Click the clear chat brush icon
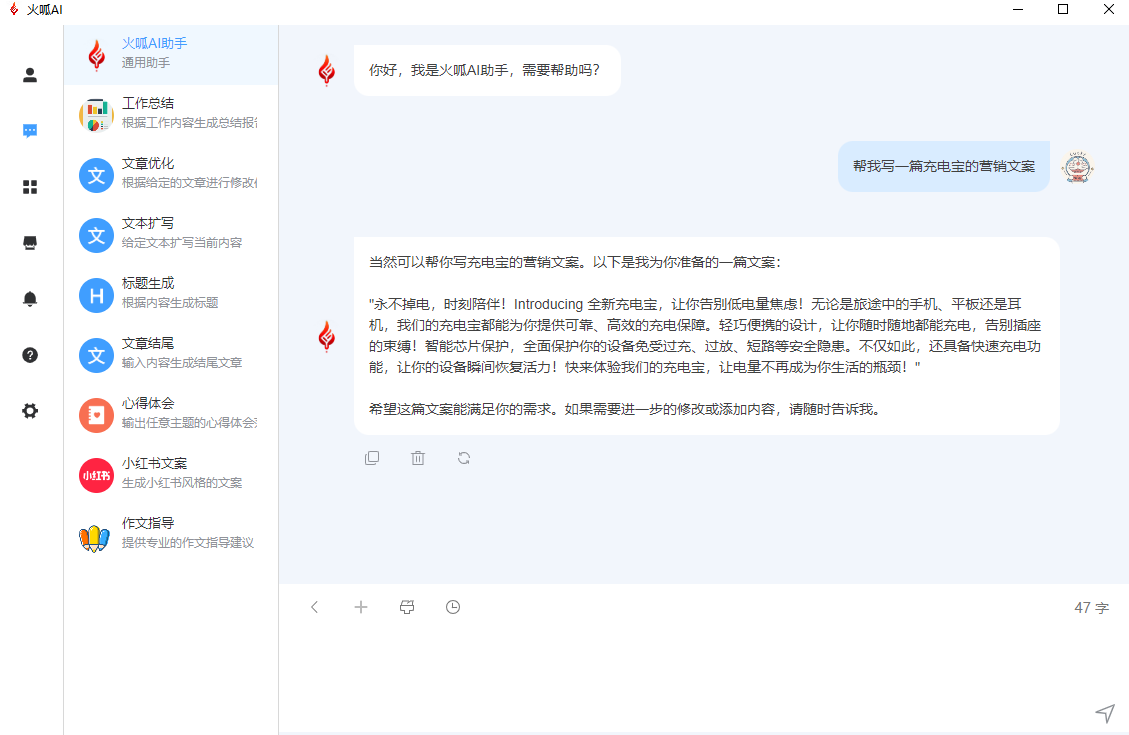The image size is (1129, 735). pyautogui.click(x=407, y=607)
